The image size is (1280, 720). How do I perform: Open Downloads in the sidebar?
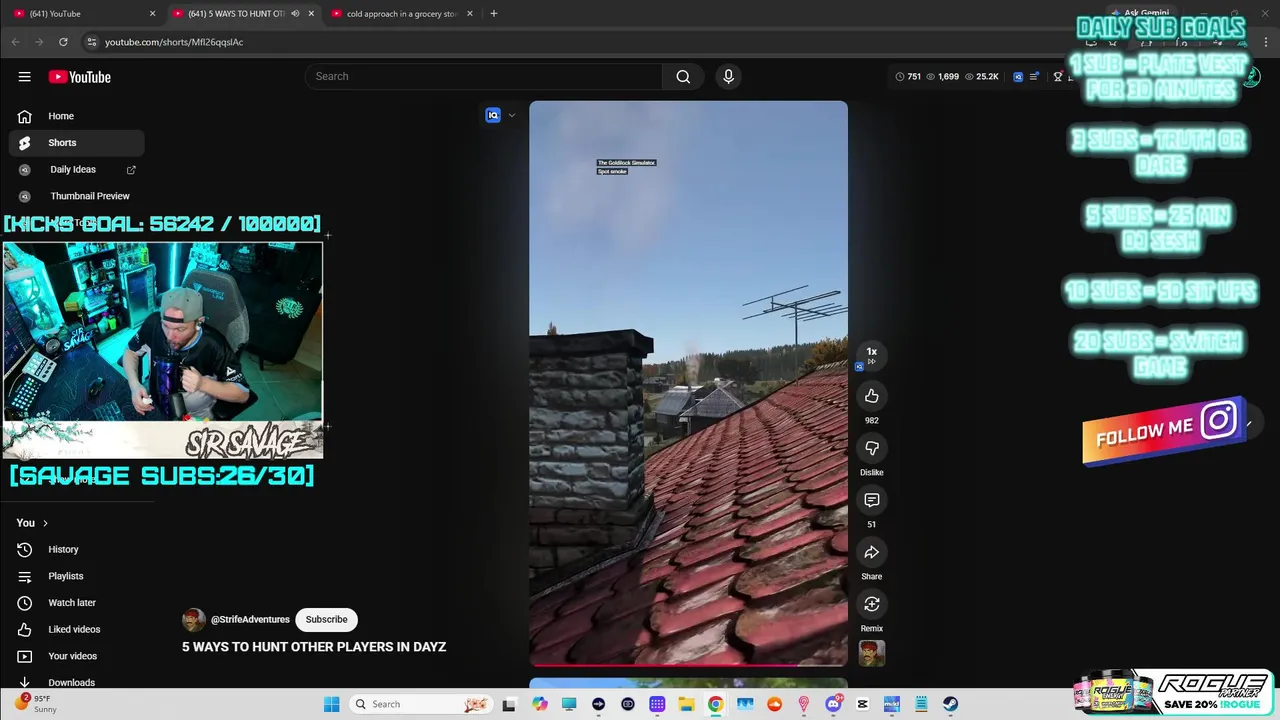[x=76, y=682]
